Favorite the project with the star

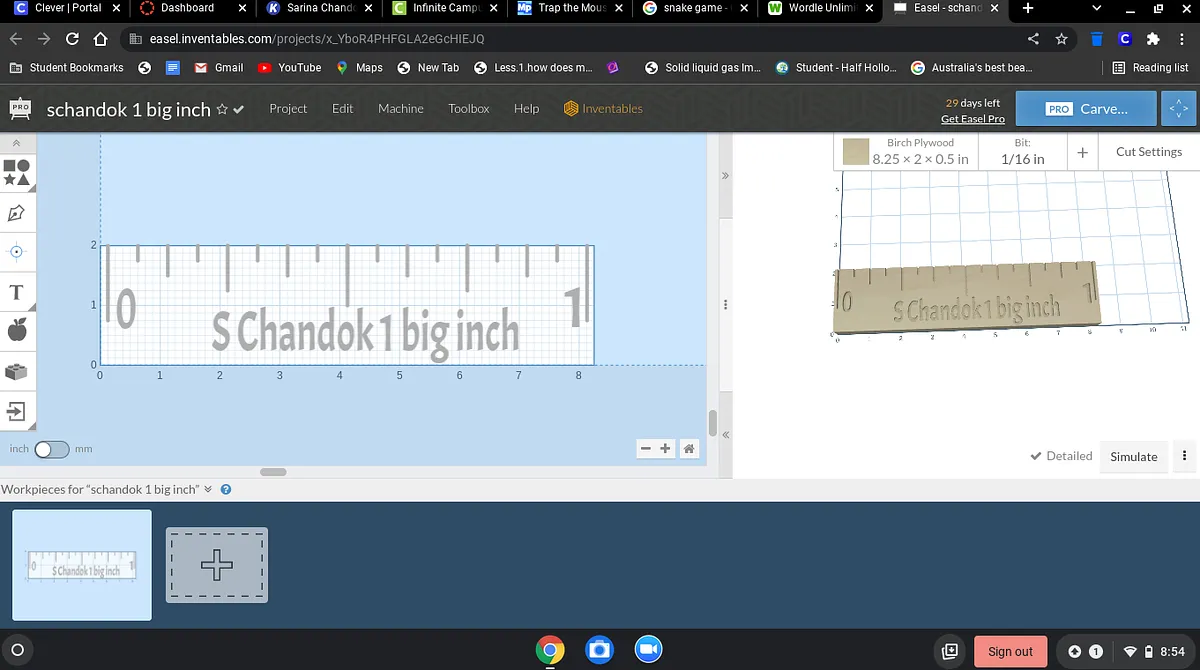tap(222, 109)
